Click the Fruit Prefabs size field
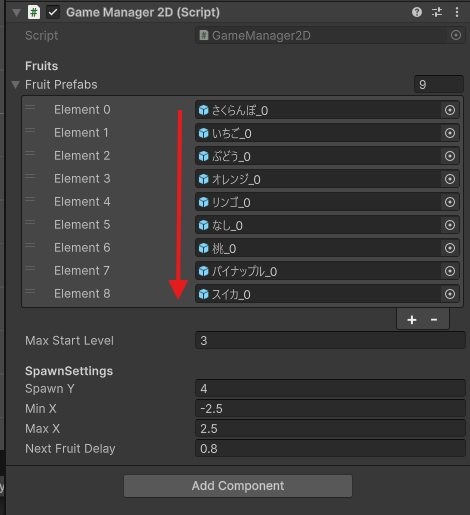This screenshot has height=515, width=470. [x=439, y=84]
